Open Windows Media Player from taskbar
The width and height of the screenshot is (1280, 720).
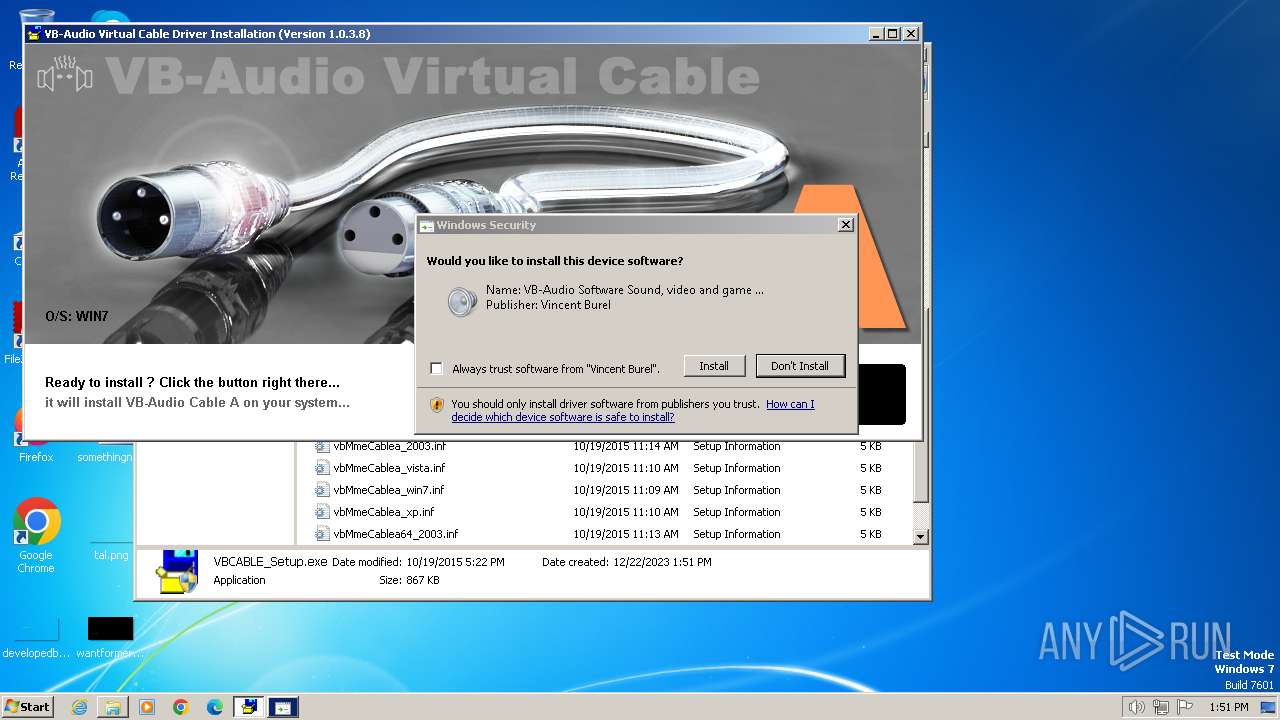coord(147,707)
